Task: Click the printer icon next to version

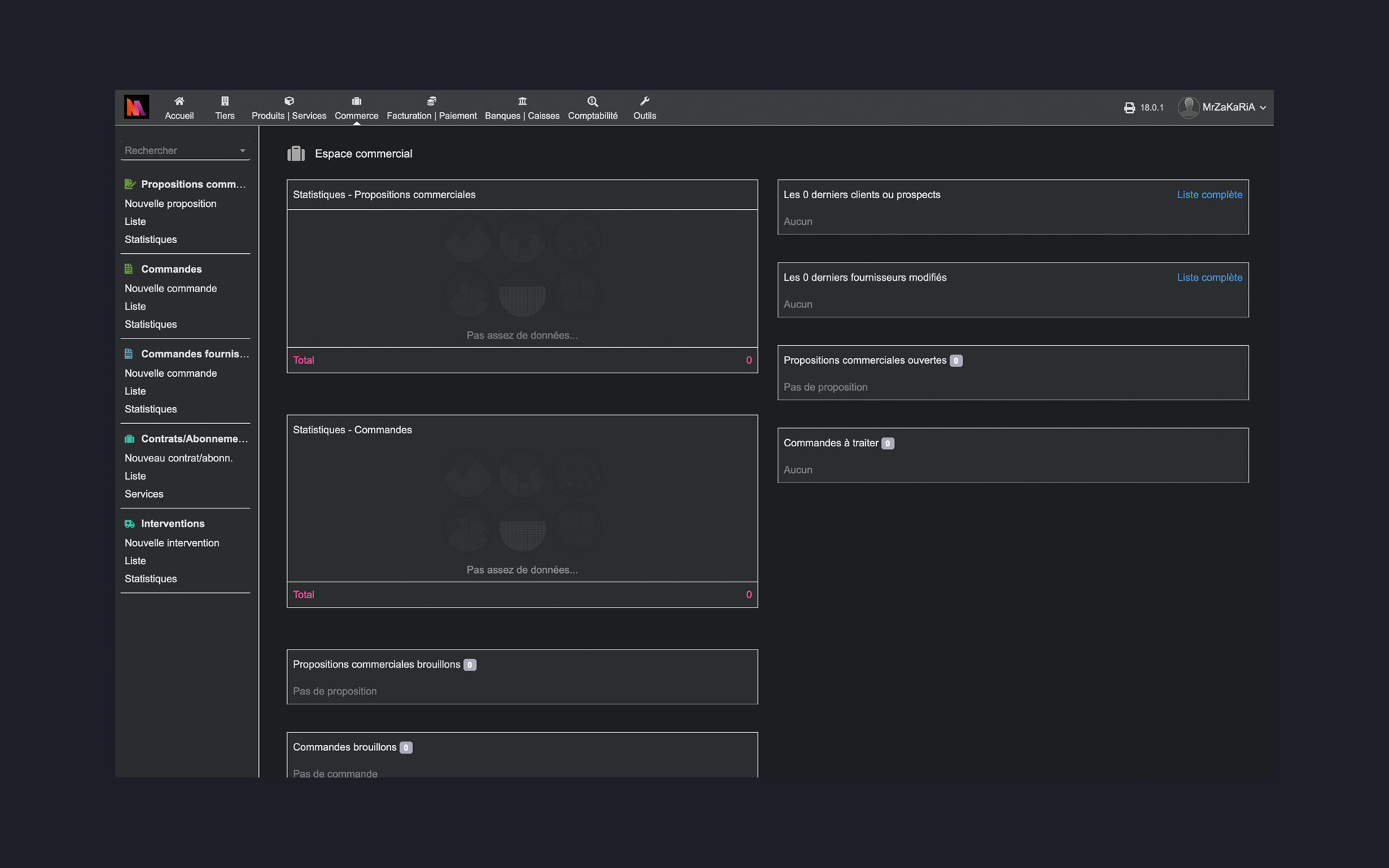Action: click(1129, 108)
